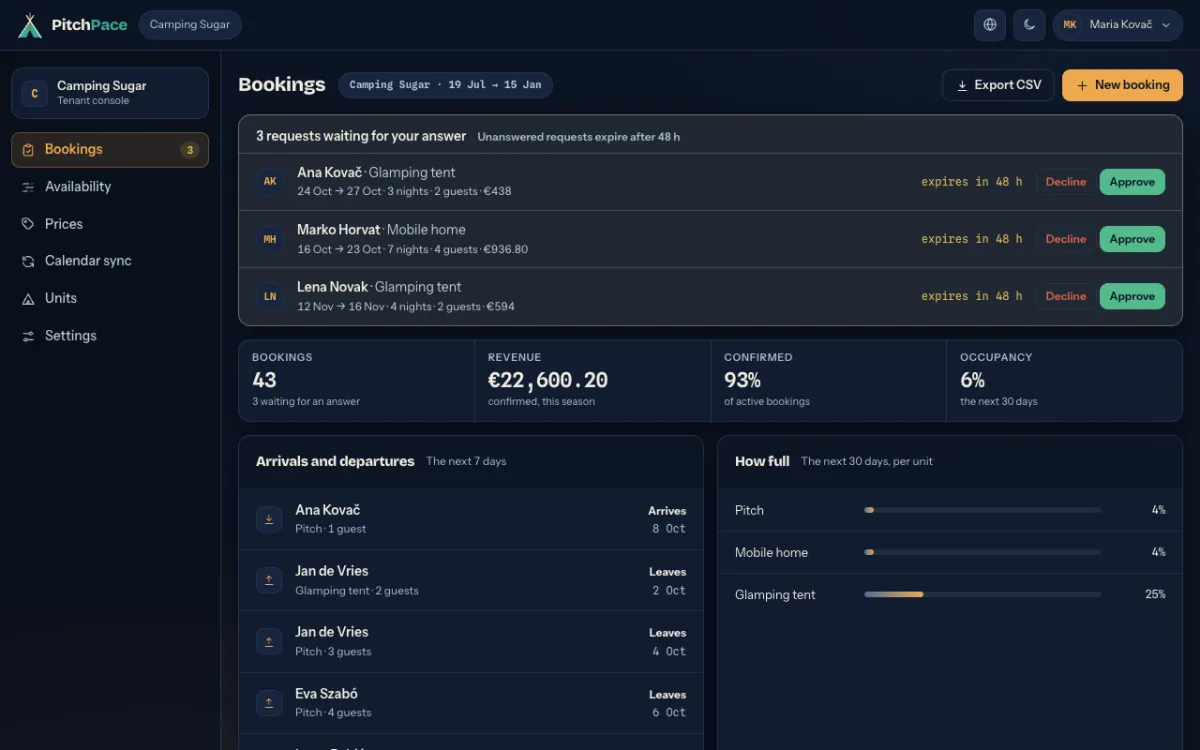Open Ana Kovač arrival on 8 Oct
This screenshot has height=750, width=1200.
471,519
